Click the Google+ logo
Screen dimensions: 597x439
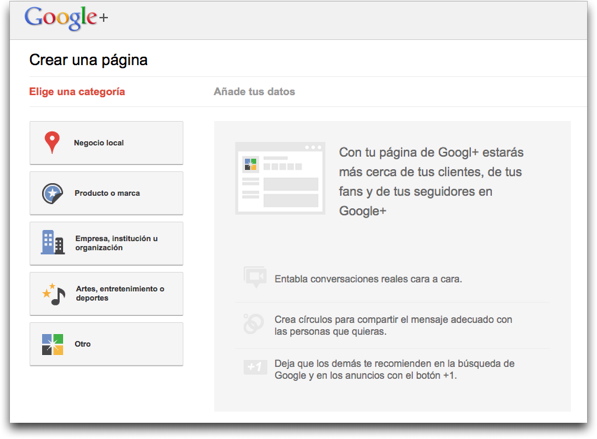(x=66, y=18)
